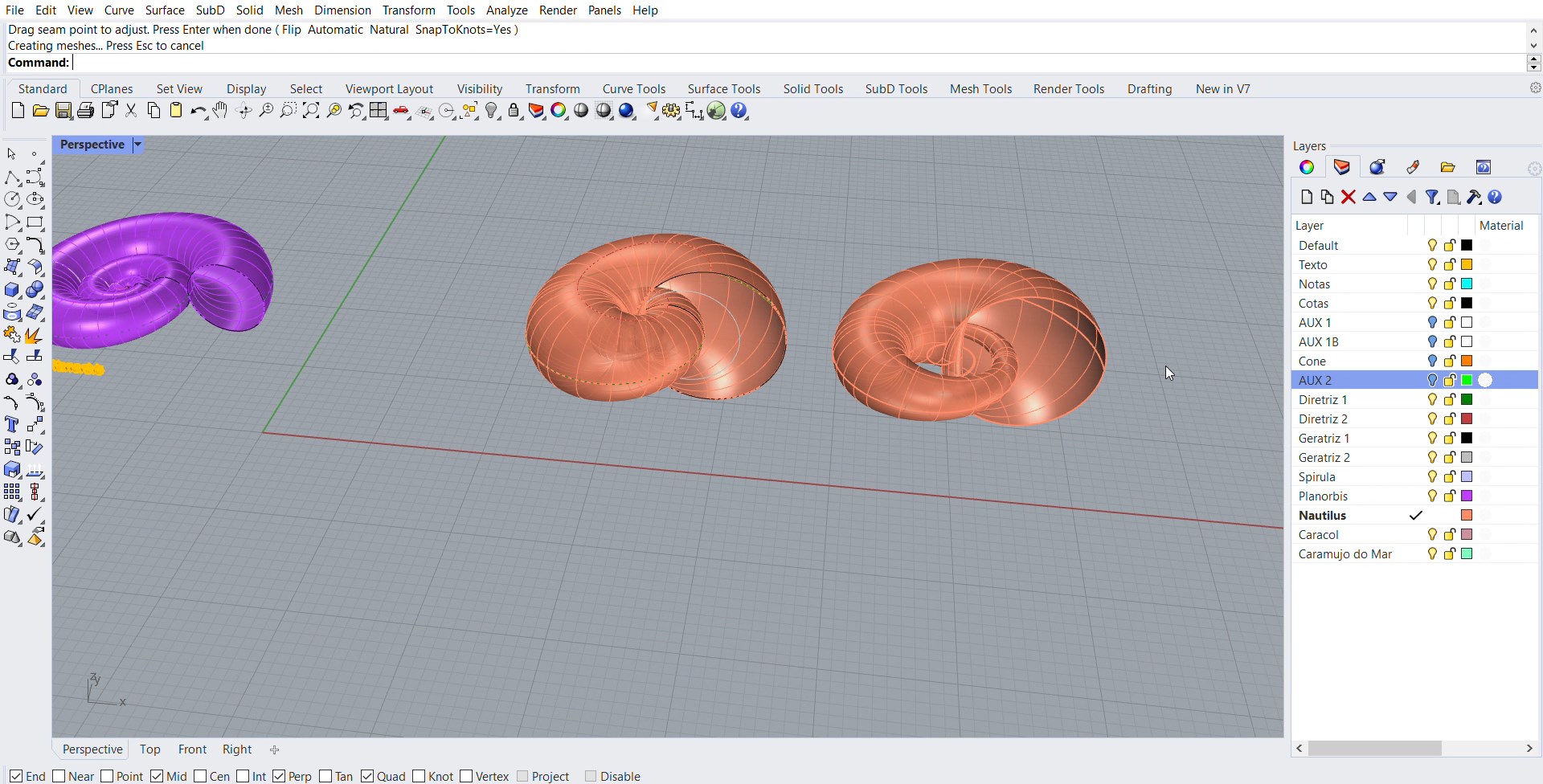This screenshot has width=1543, height=784.
Task: Click the Layers panel horizontal scrollbar
Action: [1374, 749]
